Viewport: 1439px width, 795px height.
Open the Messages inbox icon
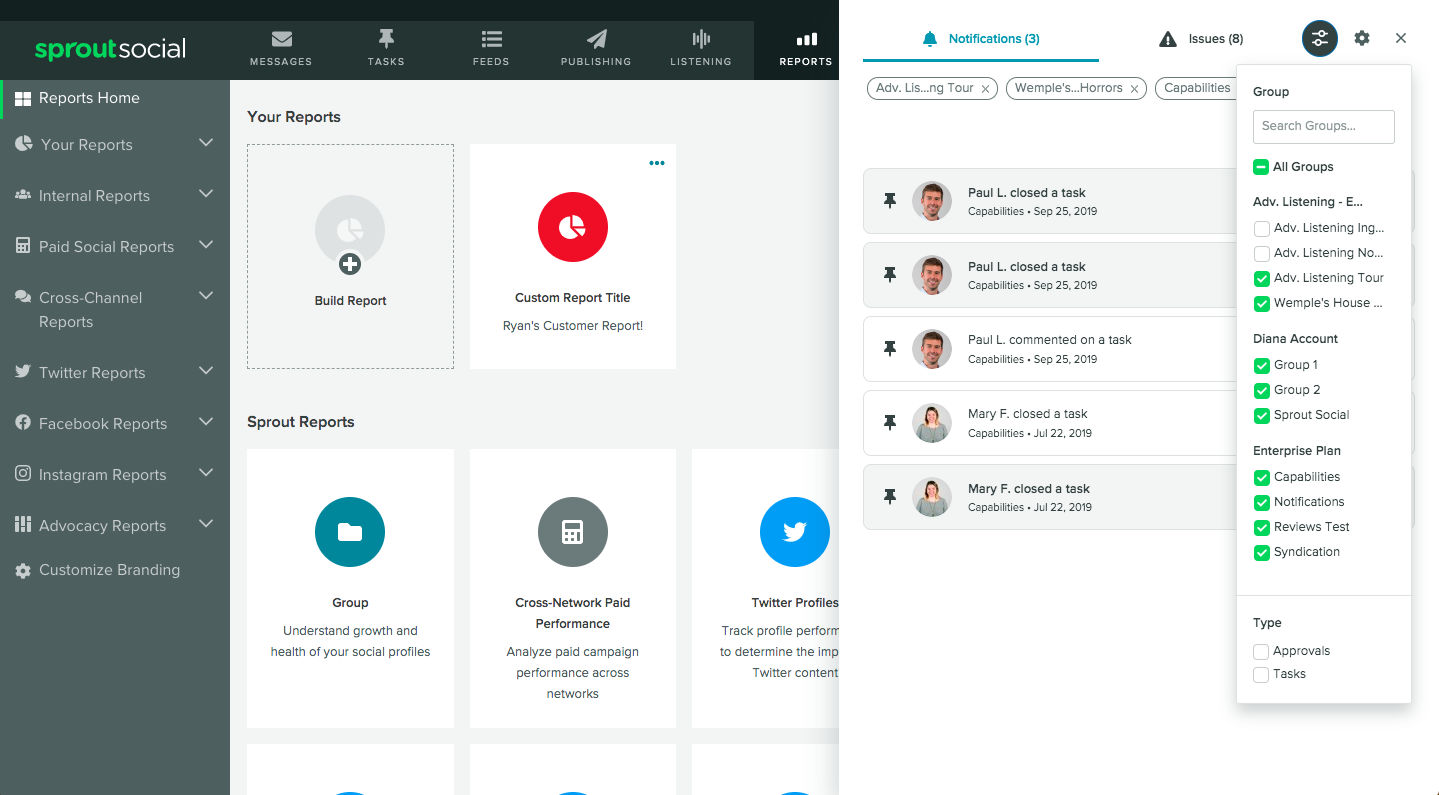pos(281,40)
